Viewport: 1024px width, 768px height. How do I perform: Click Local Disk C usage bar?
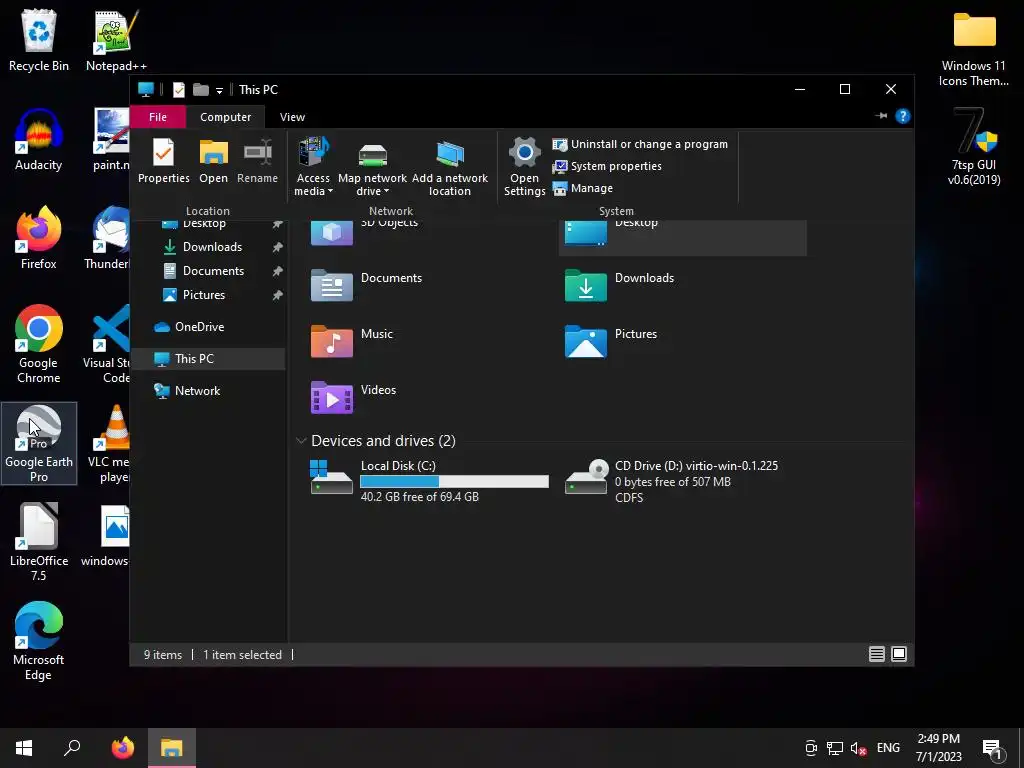coord(454,482)
